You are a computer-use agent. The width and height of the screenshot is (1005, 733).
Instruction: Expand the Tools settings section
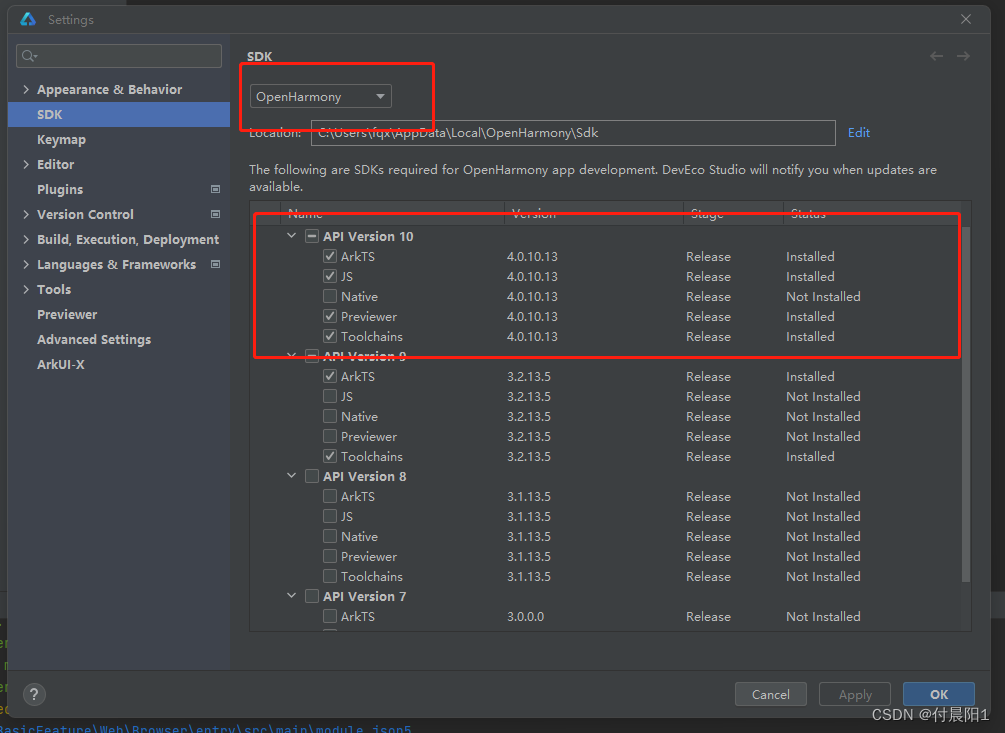pos(26,289)
